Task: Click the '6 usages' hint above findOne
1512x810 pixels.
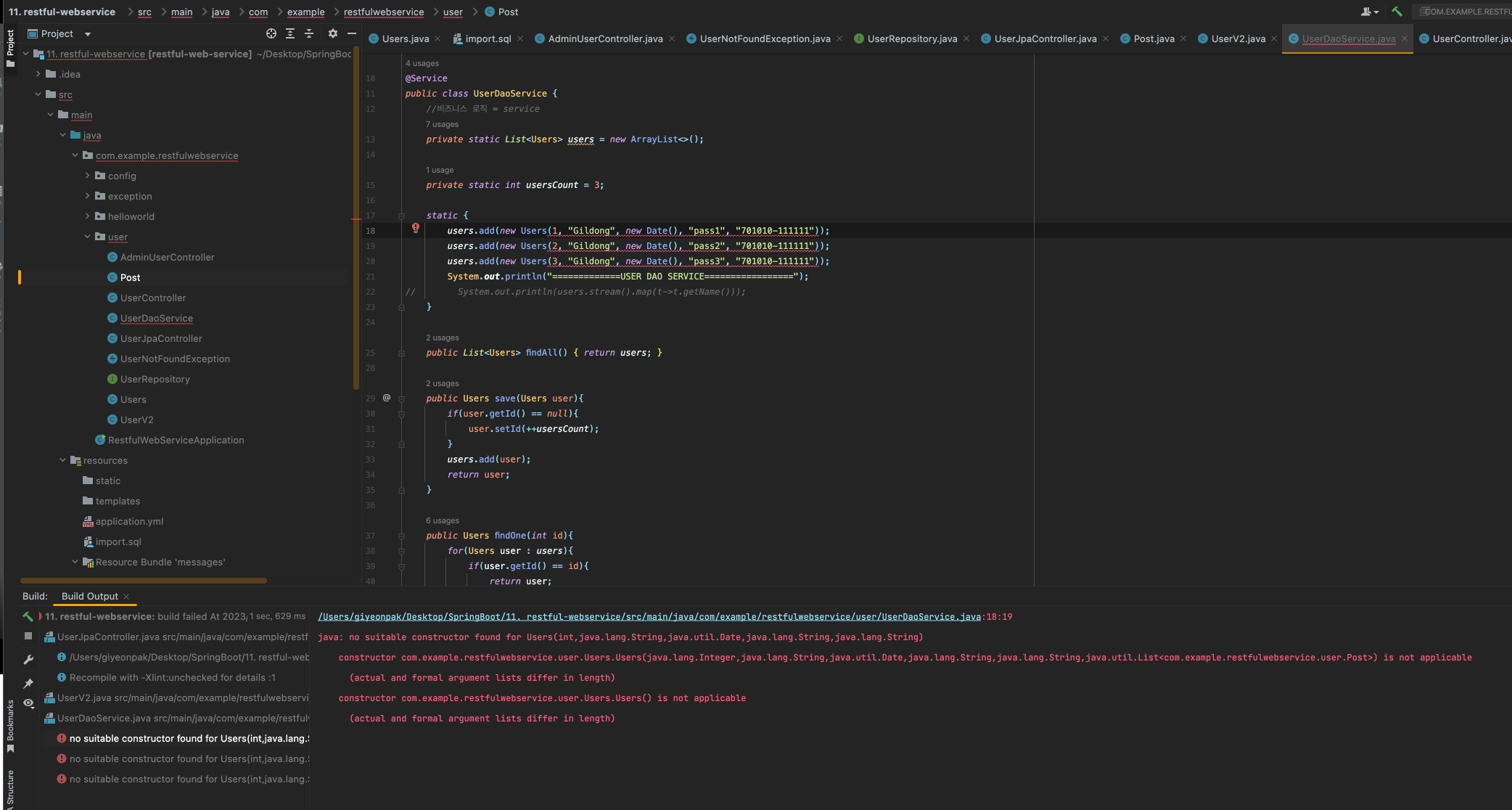Action: (x=443, y=520)
